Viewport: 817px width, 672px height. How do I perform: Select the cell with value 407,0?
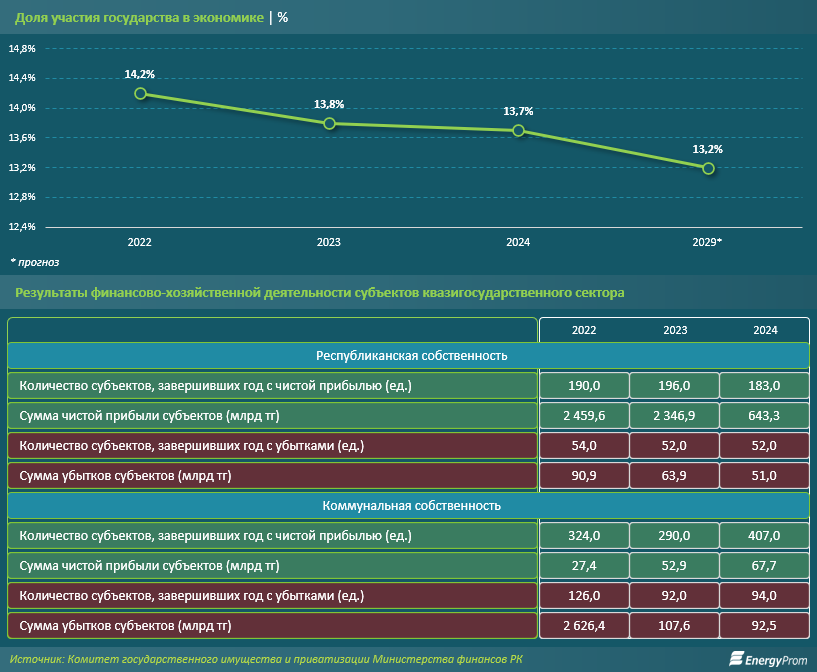765,537
